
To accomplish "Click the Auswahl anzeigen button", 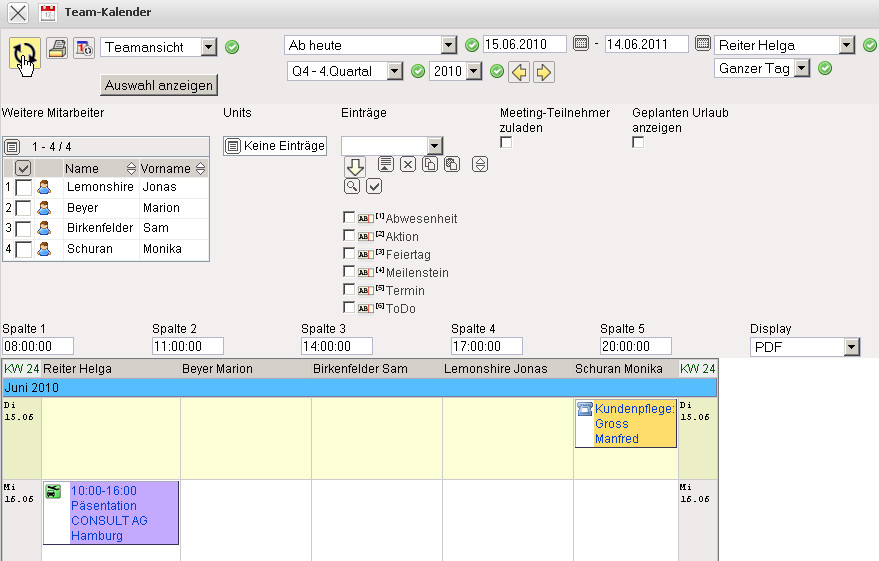I will pos(160,85).
